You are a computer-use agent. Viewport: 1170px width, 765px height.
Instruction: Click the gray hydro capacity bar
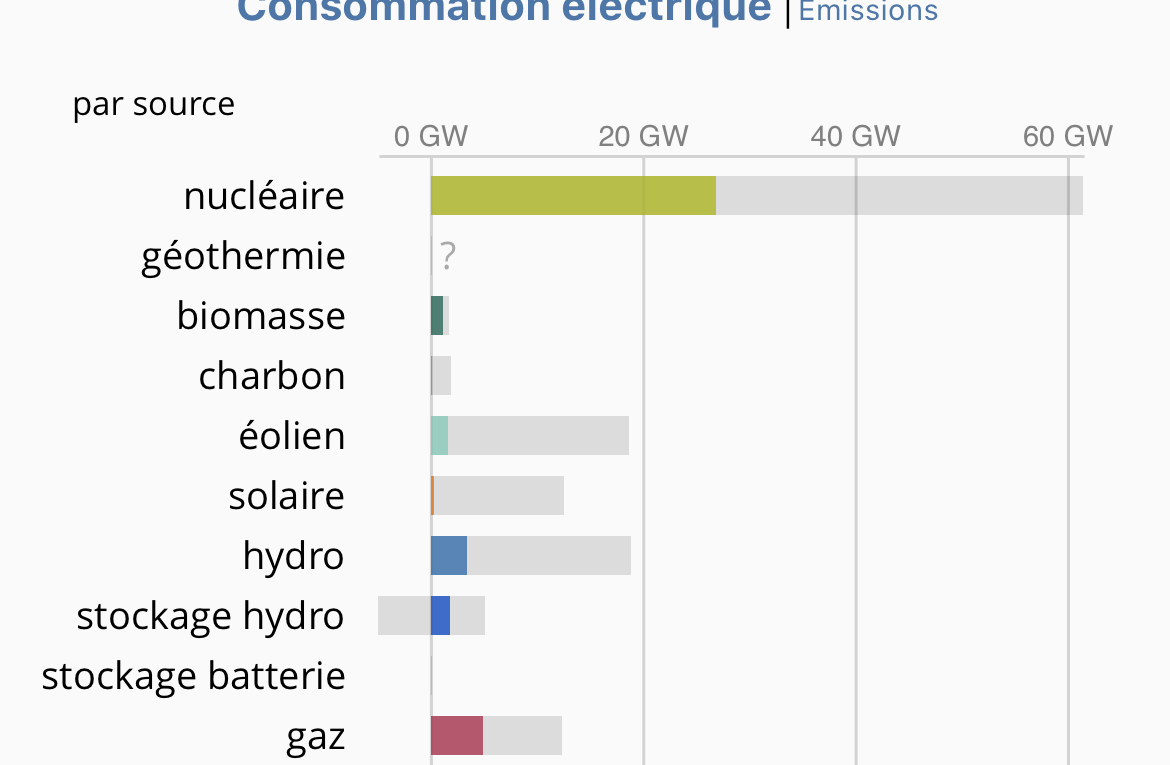[549, 555]
